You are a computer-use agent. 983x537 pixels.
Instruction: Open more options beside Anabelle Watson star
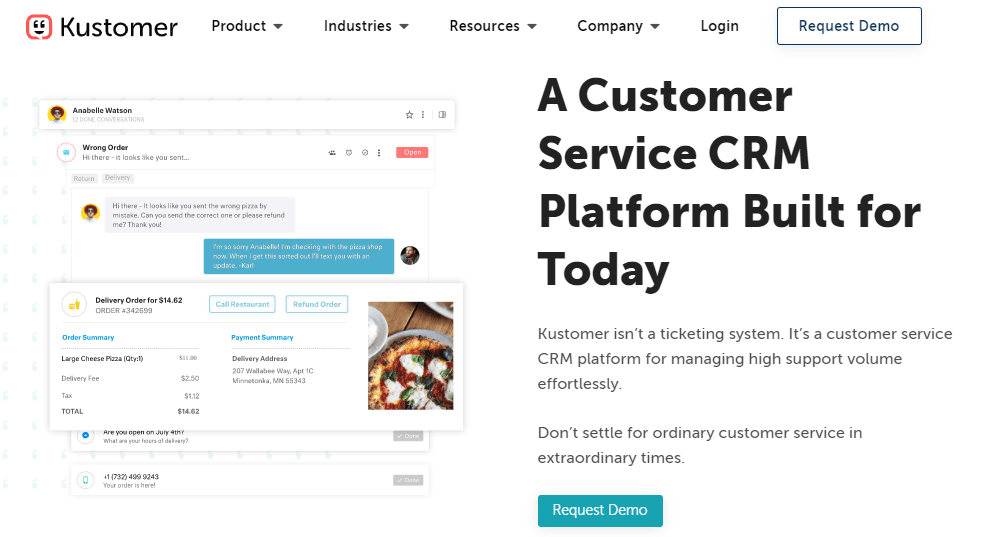tap(423, 115)
